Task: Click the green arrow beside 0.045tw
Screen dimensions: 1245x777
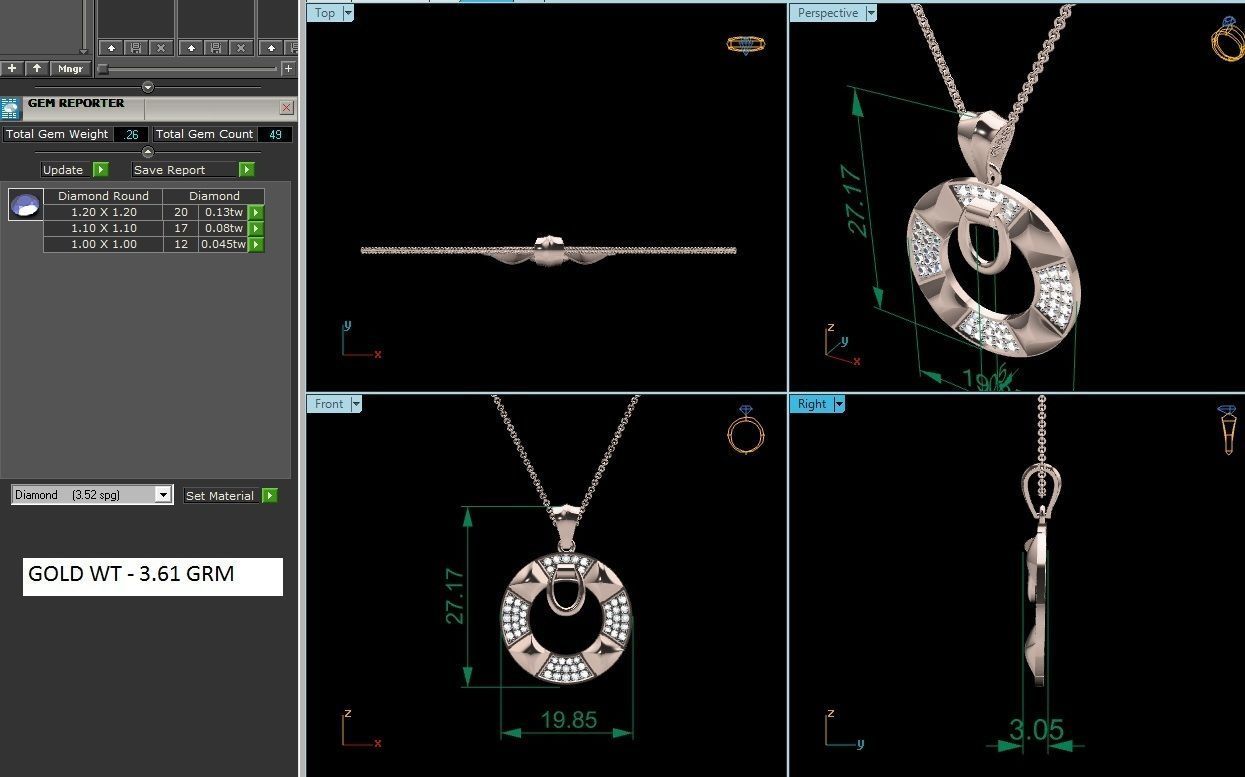Action: click(x=256, y=244)
